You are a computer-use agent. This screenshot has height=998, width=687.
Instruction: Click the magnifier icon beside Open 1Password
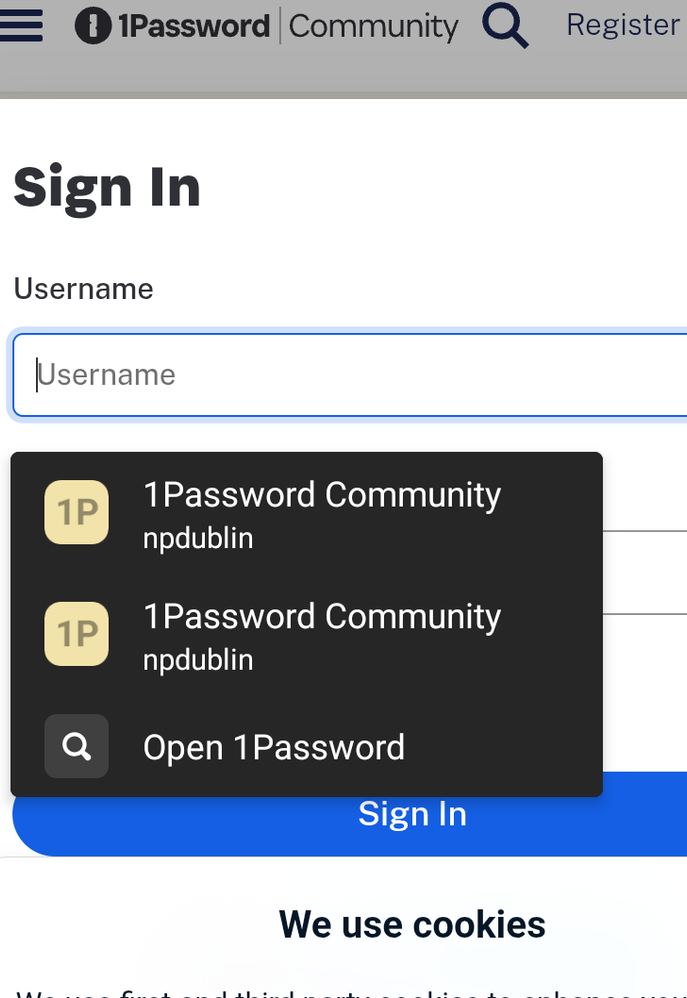[x=76, y=747]
